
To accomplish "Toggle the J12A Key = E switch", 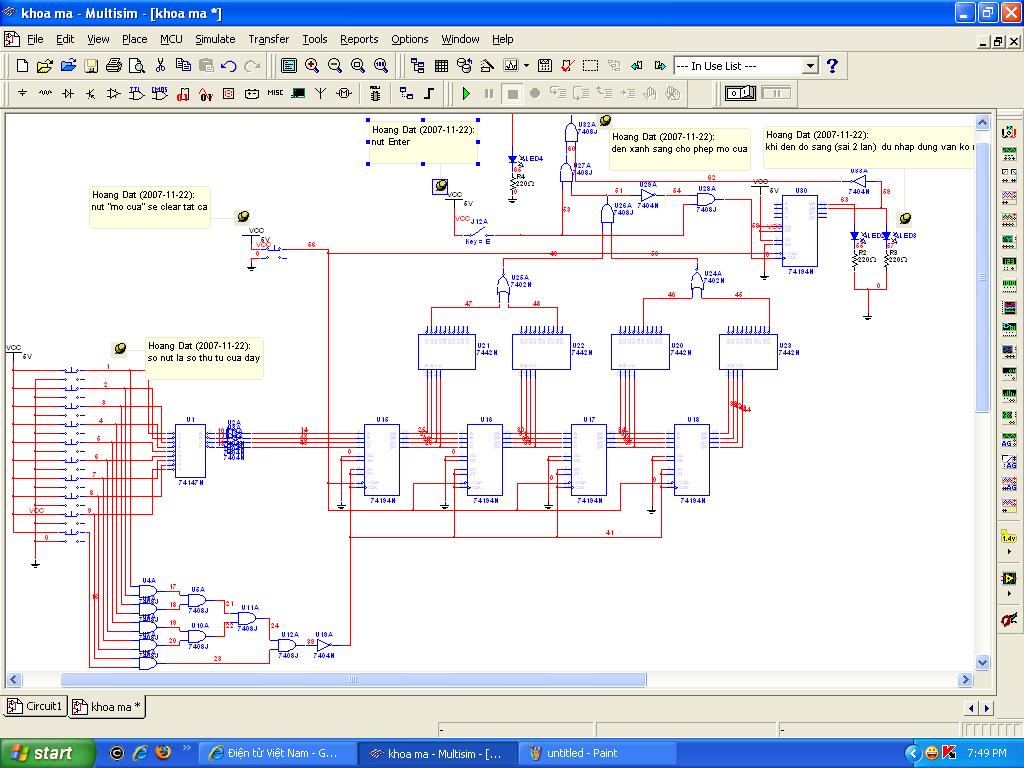I will (x=479, y=232).
